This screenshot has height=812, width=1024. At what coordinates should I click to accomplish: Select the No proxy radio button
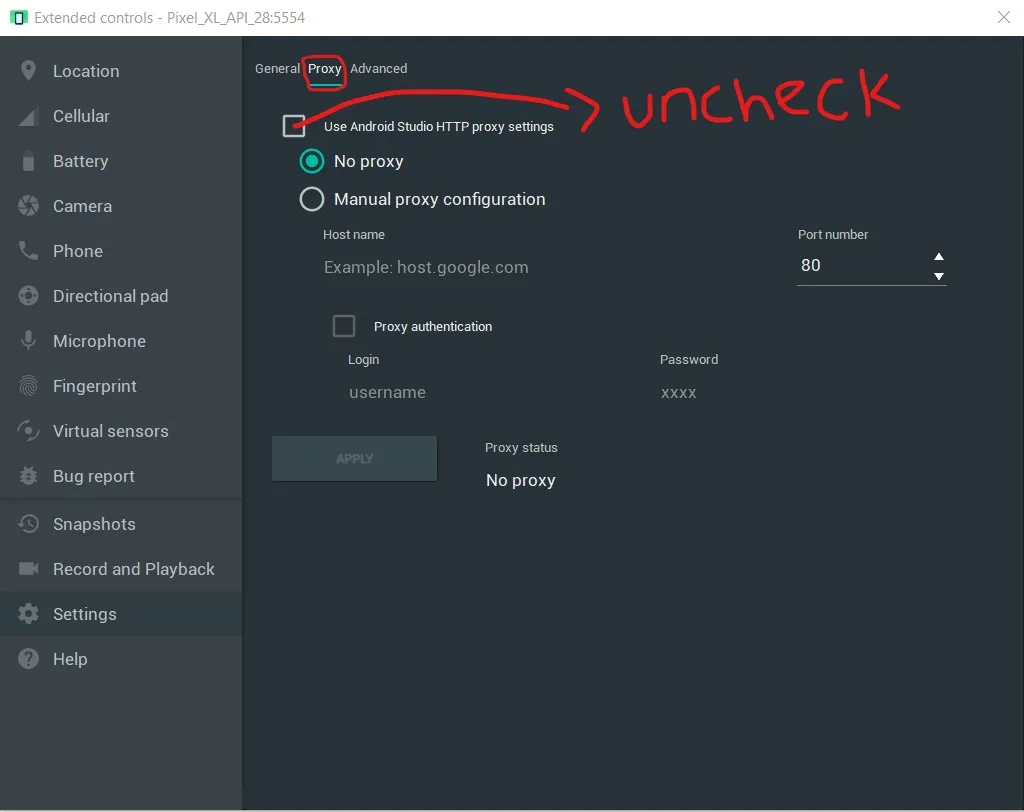click(312, 161)
